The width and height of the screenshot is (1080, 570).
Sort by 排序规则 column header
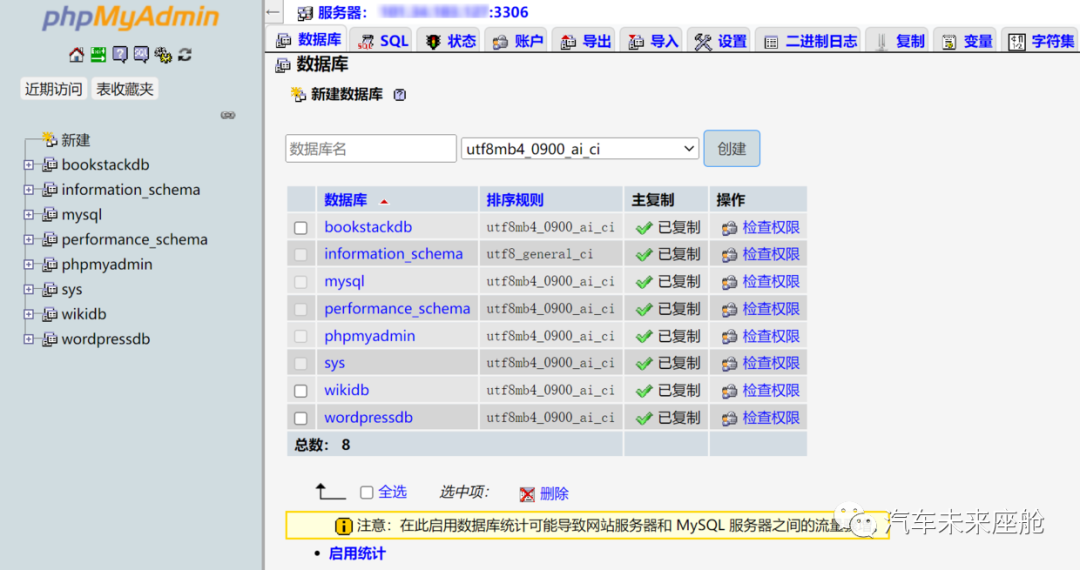tap(515, 200)
